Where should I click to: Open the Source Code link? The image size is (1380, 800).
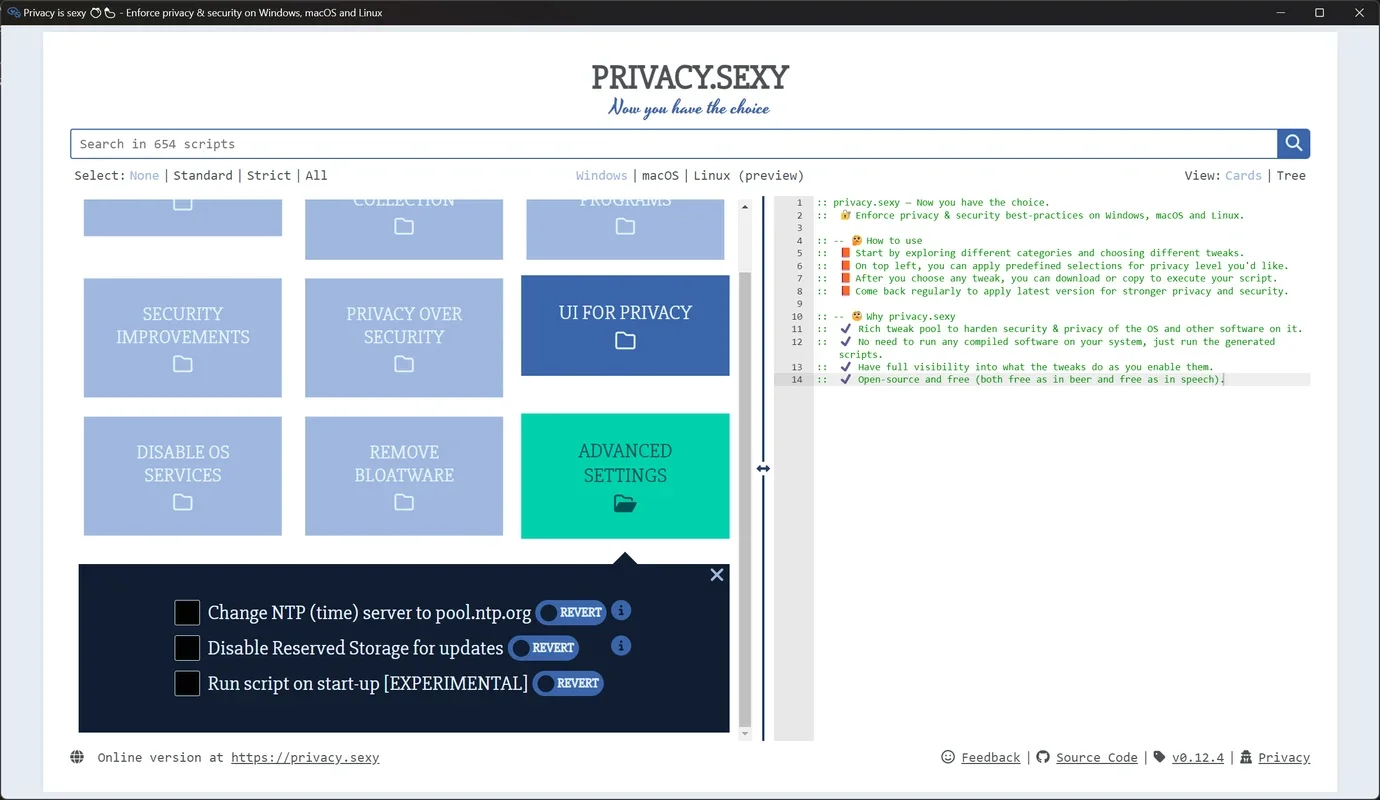pyautogui.click(x=1097, y=757)
